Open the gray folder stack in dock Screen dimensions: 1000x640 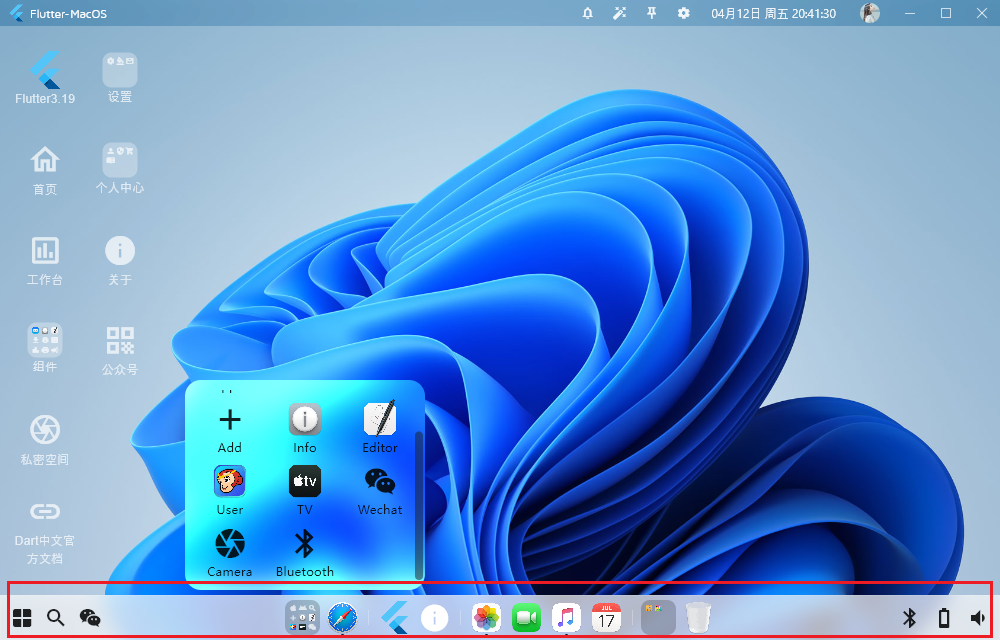coord(658,618)
